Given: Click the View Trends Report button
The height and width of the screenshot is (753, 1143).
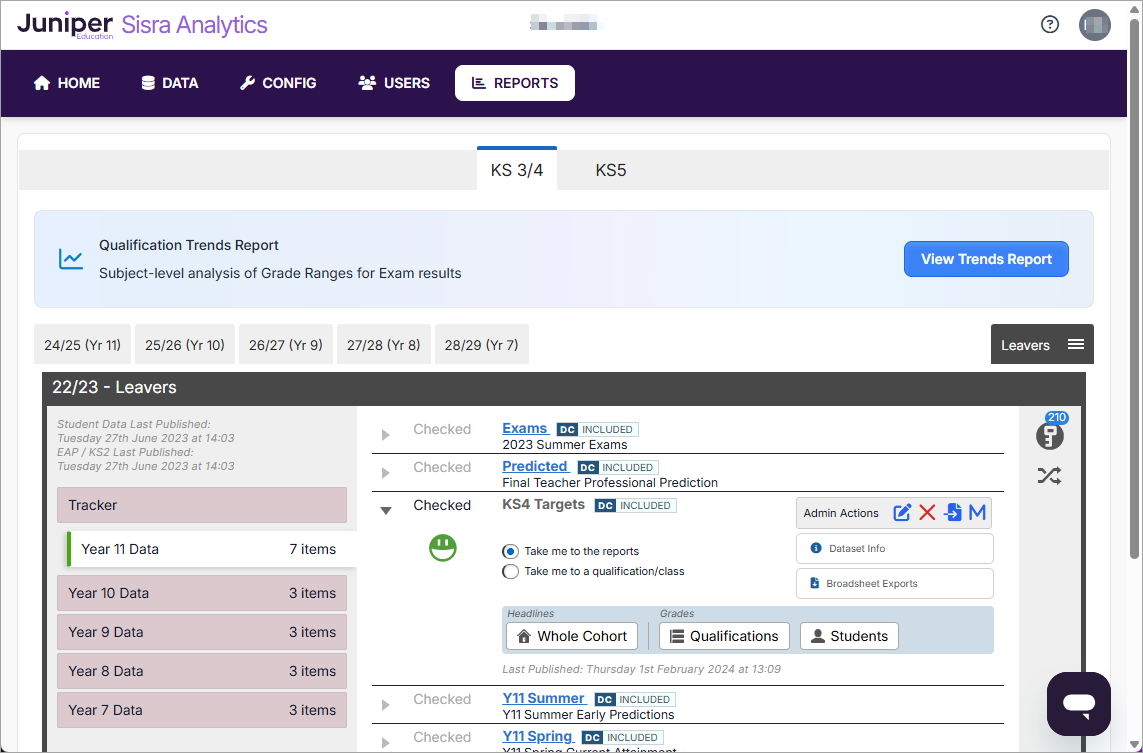Looking at the screenshot, I should [986, 259].
